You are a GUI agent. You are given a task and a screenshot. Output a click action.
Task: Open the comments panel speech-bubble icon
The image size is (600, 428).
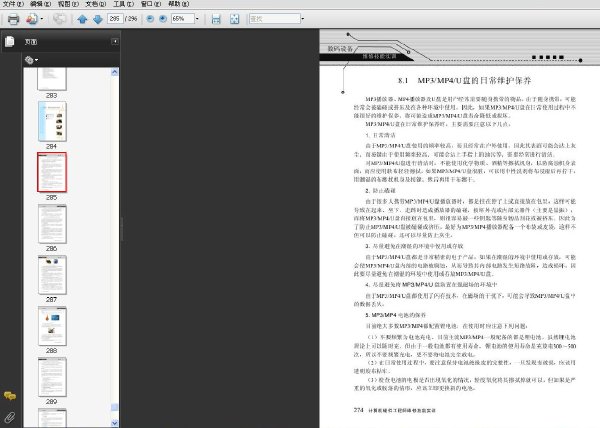(10, 396)
